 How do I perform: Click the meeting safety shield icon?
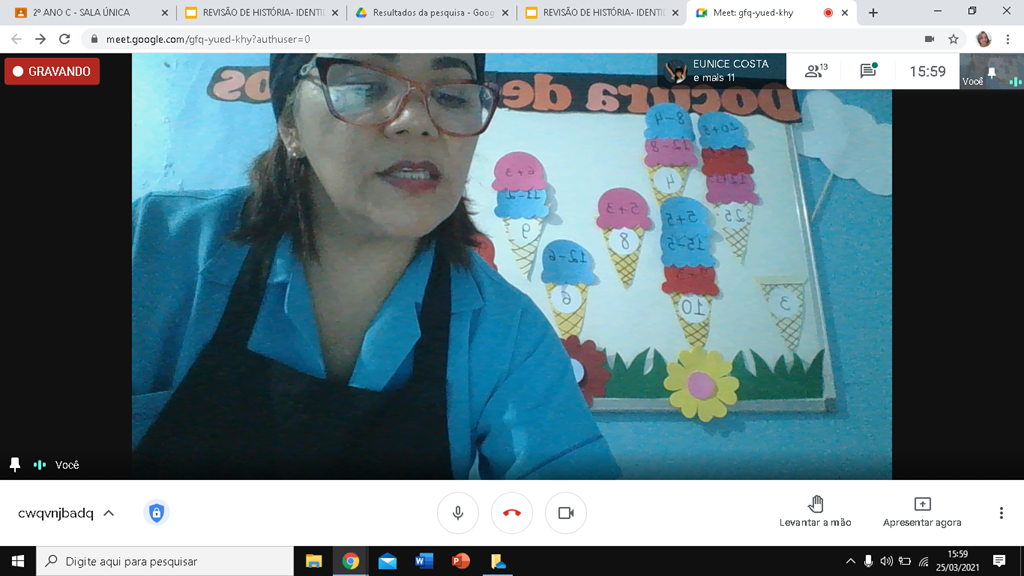tap(158, 511)
